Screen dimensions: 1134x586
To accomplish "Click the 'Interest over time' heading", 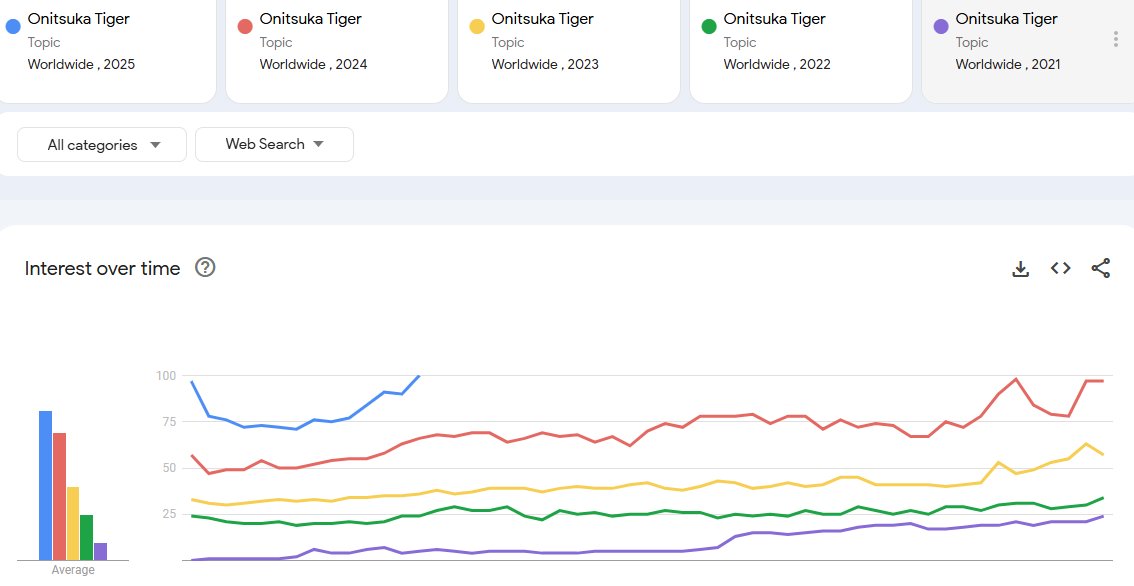I will point(103,268).
